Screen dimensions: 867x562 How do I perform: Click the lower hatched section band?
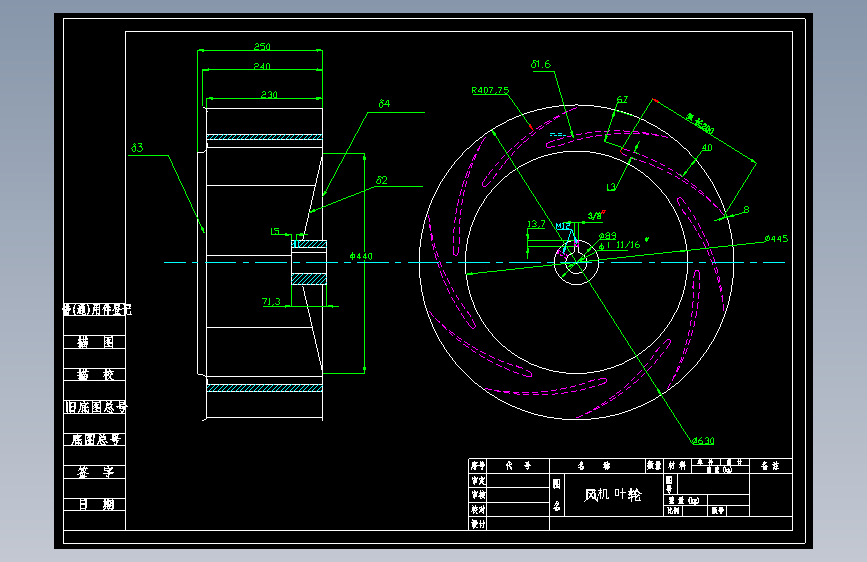[x=264, y=388]
